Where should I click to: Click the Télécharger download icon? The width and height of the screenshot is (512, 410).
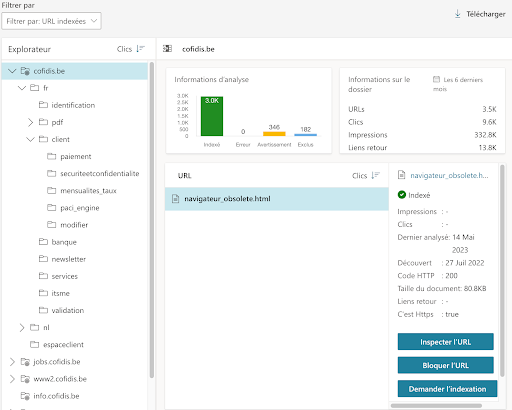[x=458, y=14]
